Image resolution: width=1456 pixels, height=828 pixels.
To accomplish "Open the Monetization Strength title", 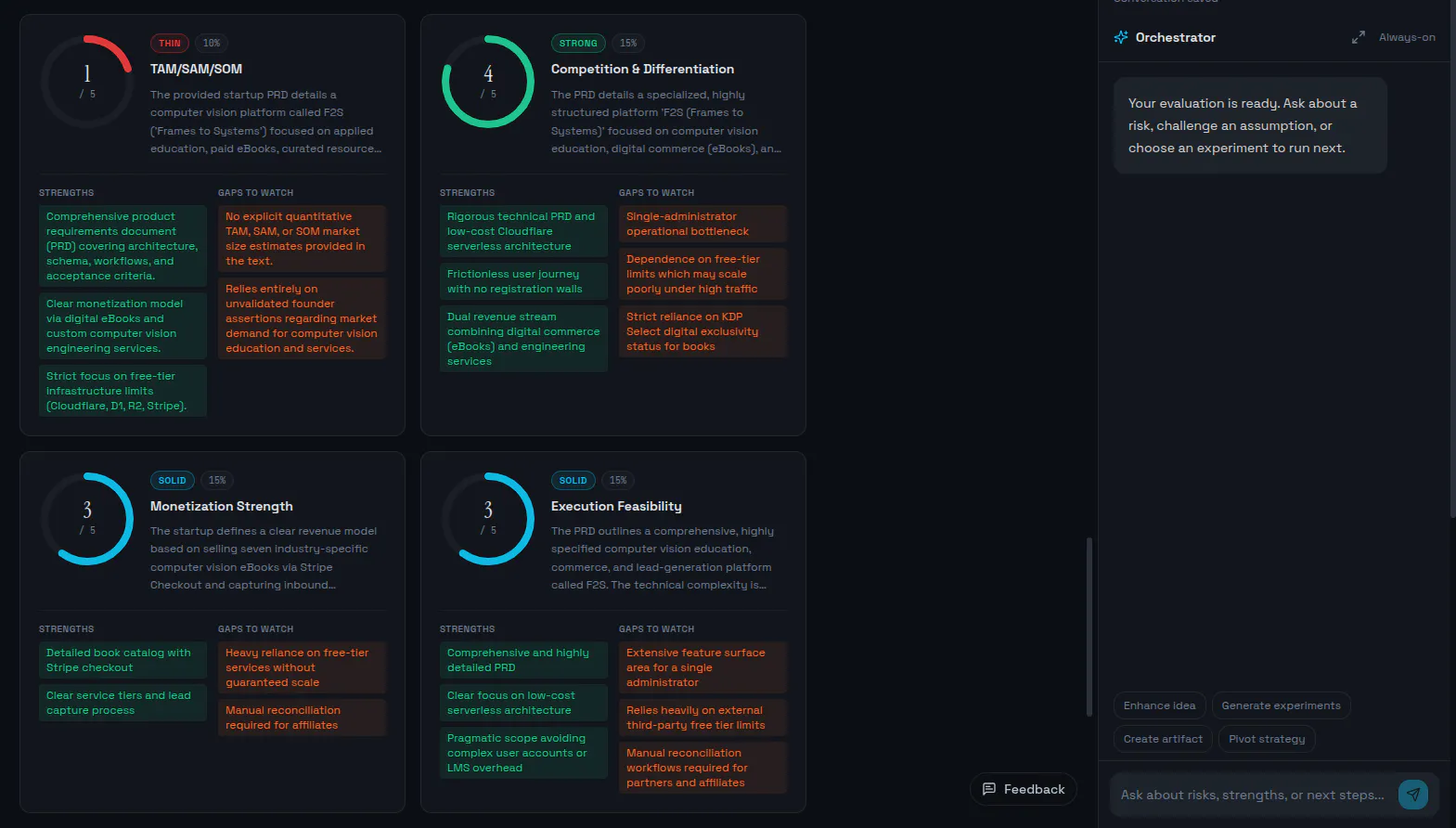I will click(x=222, y=506).
